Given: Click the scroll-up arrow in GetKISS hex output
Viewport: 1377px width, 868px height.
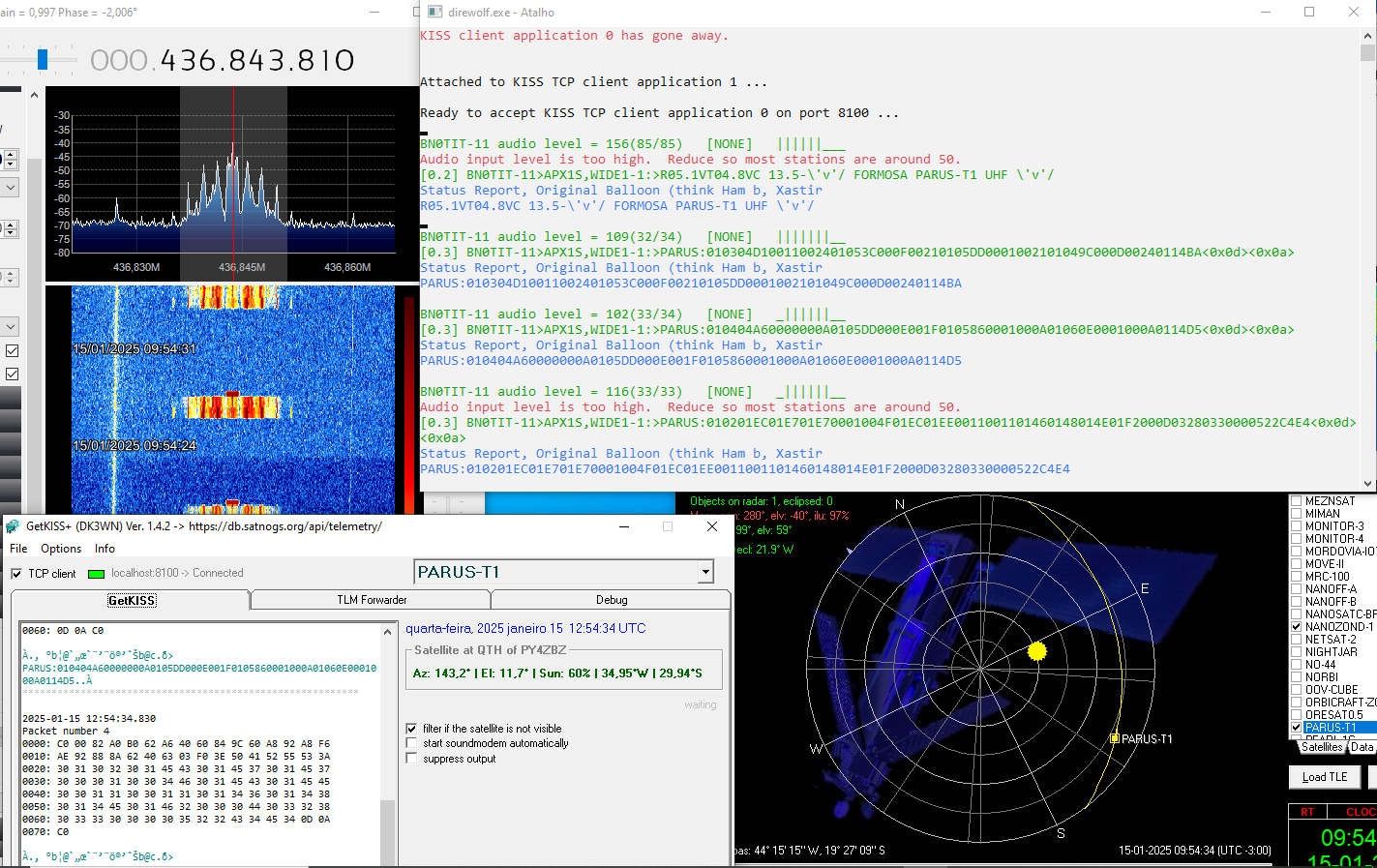Looking at the screenshot, I should 388,632.
